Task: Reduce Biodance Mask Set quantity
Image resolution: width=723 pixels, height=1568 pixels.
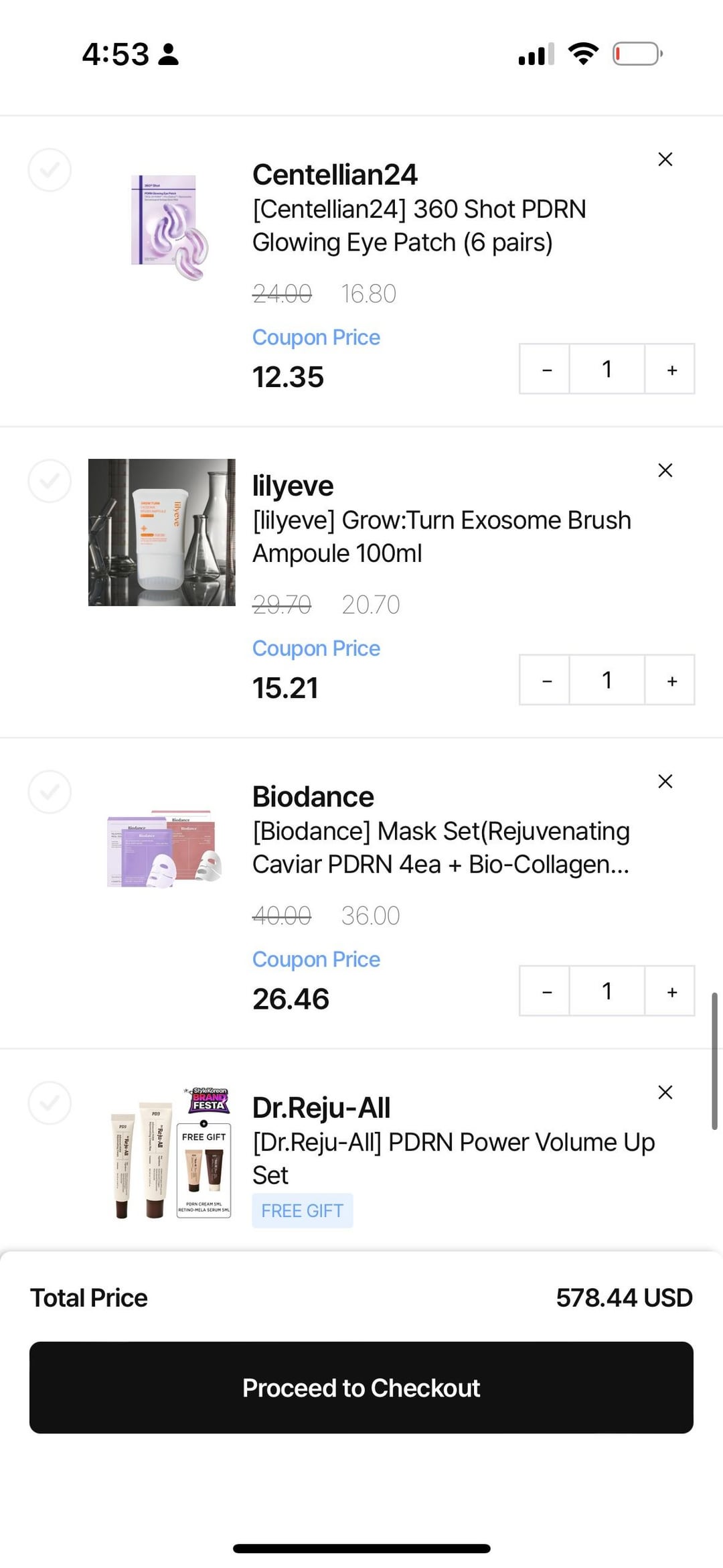Action: click(x=546, y=991)
